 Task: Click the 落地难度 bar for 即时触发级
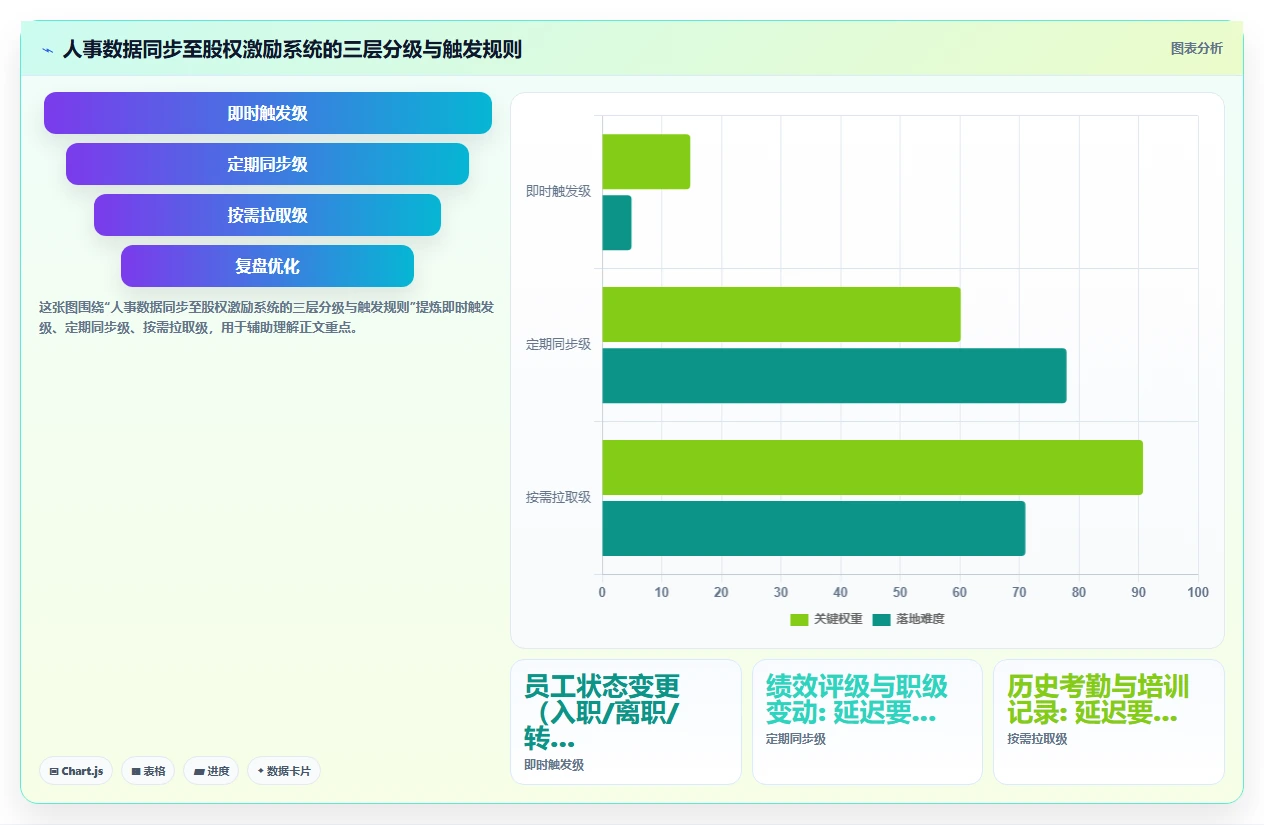click(x=617, y=223)
